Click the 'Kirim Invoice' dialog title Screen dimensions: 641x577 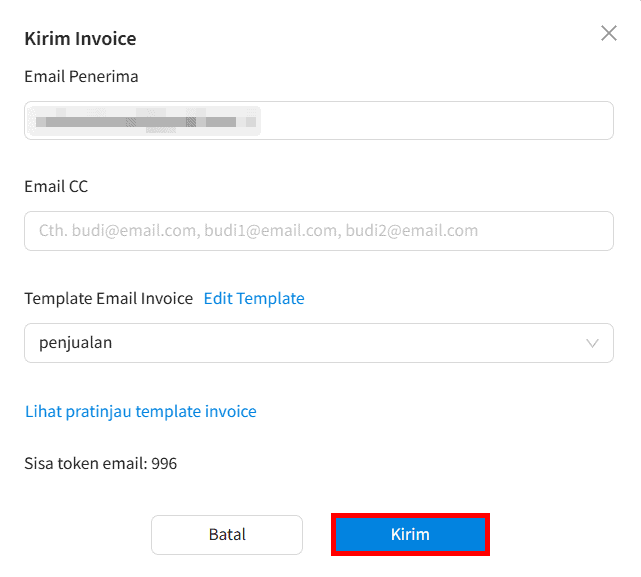80,39
